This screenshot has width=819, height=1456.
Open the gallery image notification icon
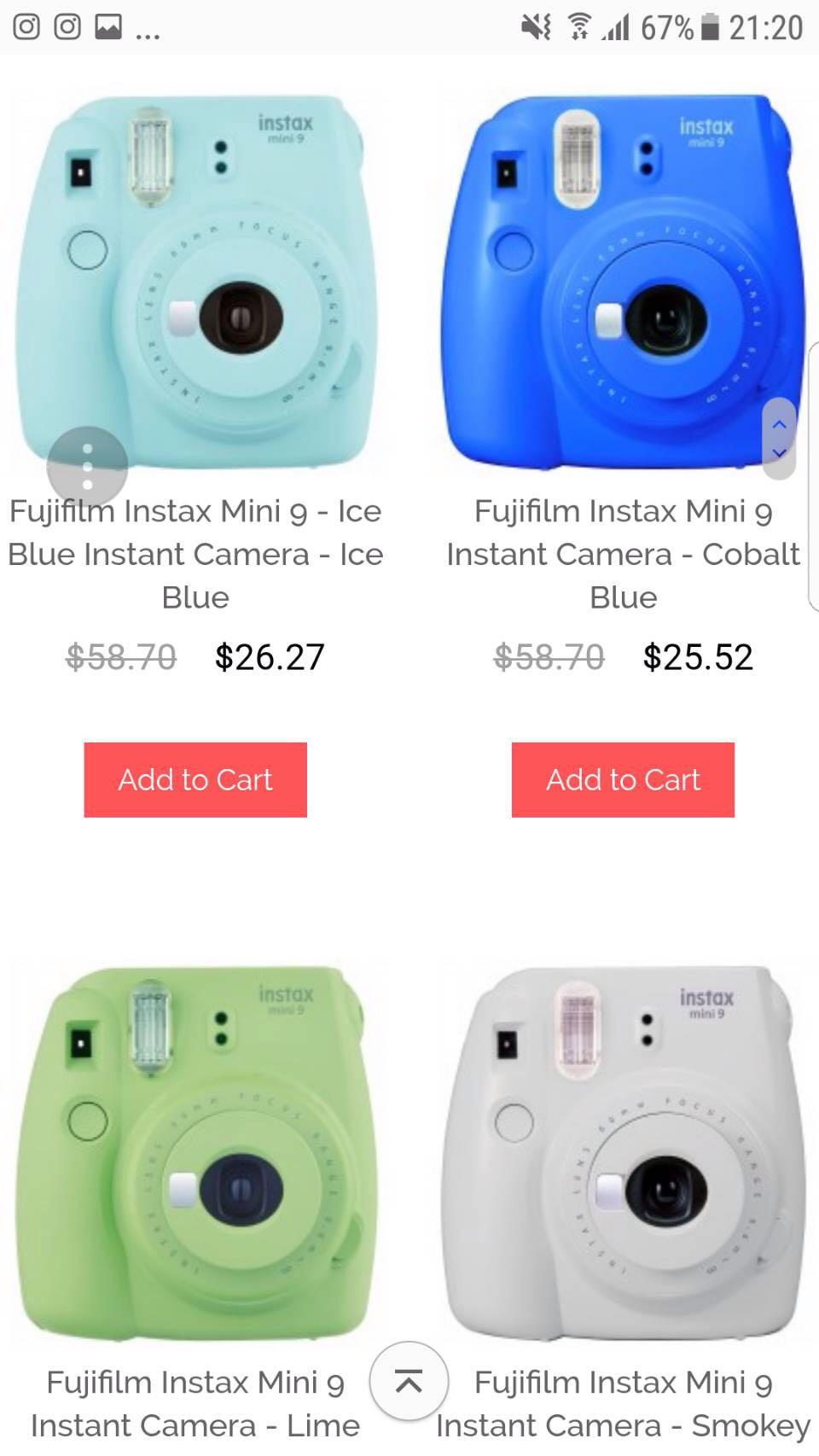108,27
